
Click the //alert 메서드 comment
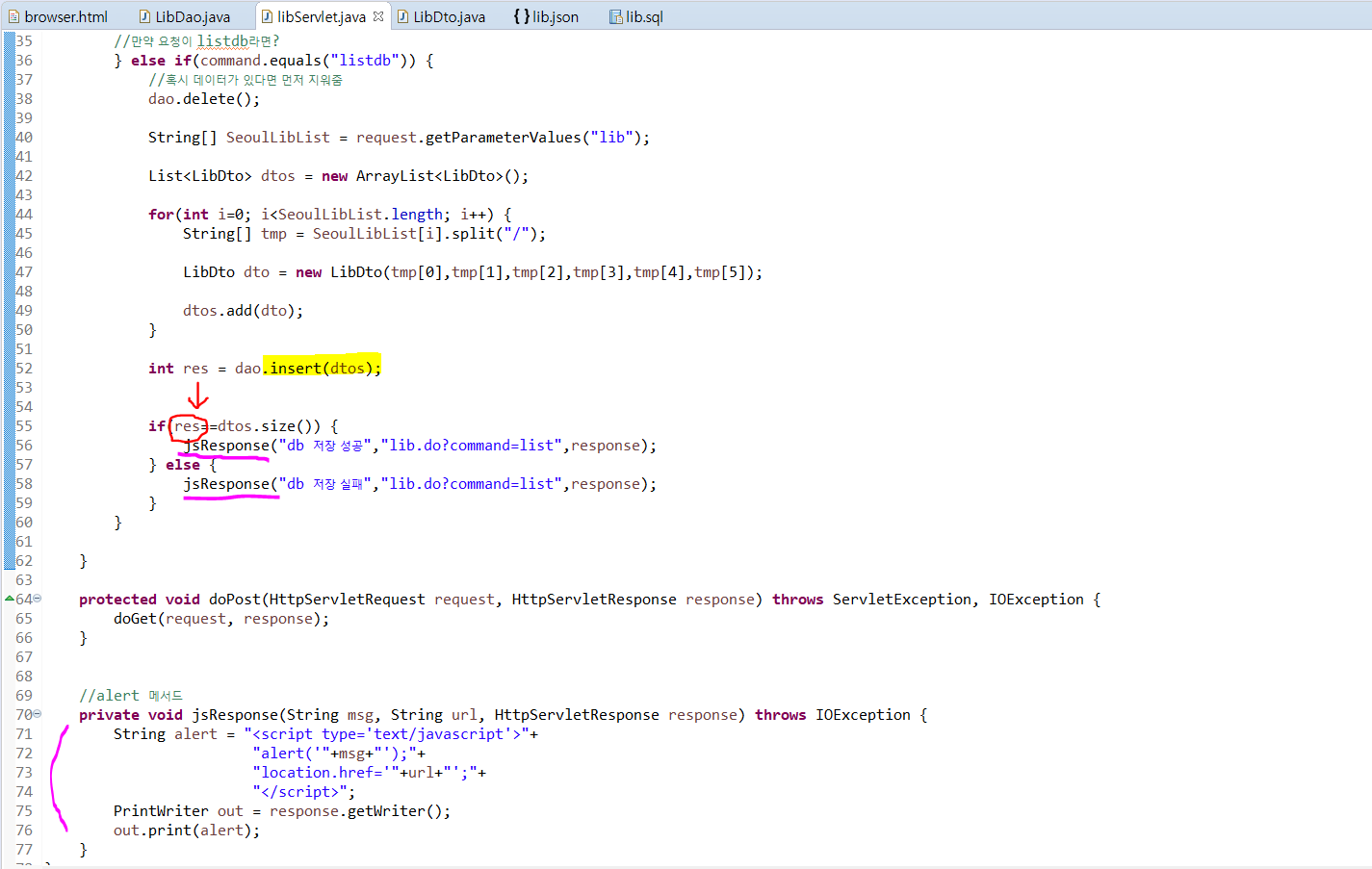point(131,695)
